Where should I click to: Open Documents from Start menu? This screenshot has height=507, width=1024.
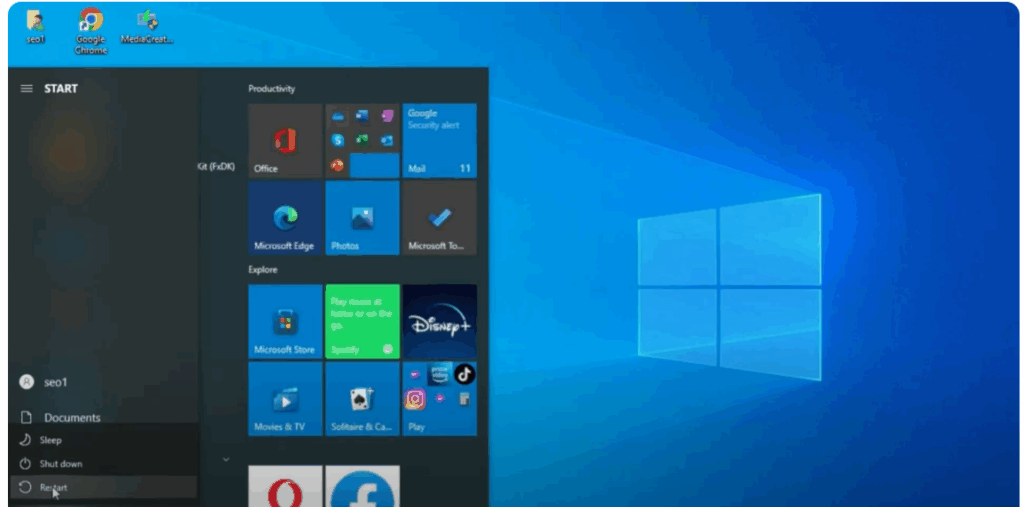coord(104,417)
